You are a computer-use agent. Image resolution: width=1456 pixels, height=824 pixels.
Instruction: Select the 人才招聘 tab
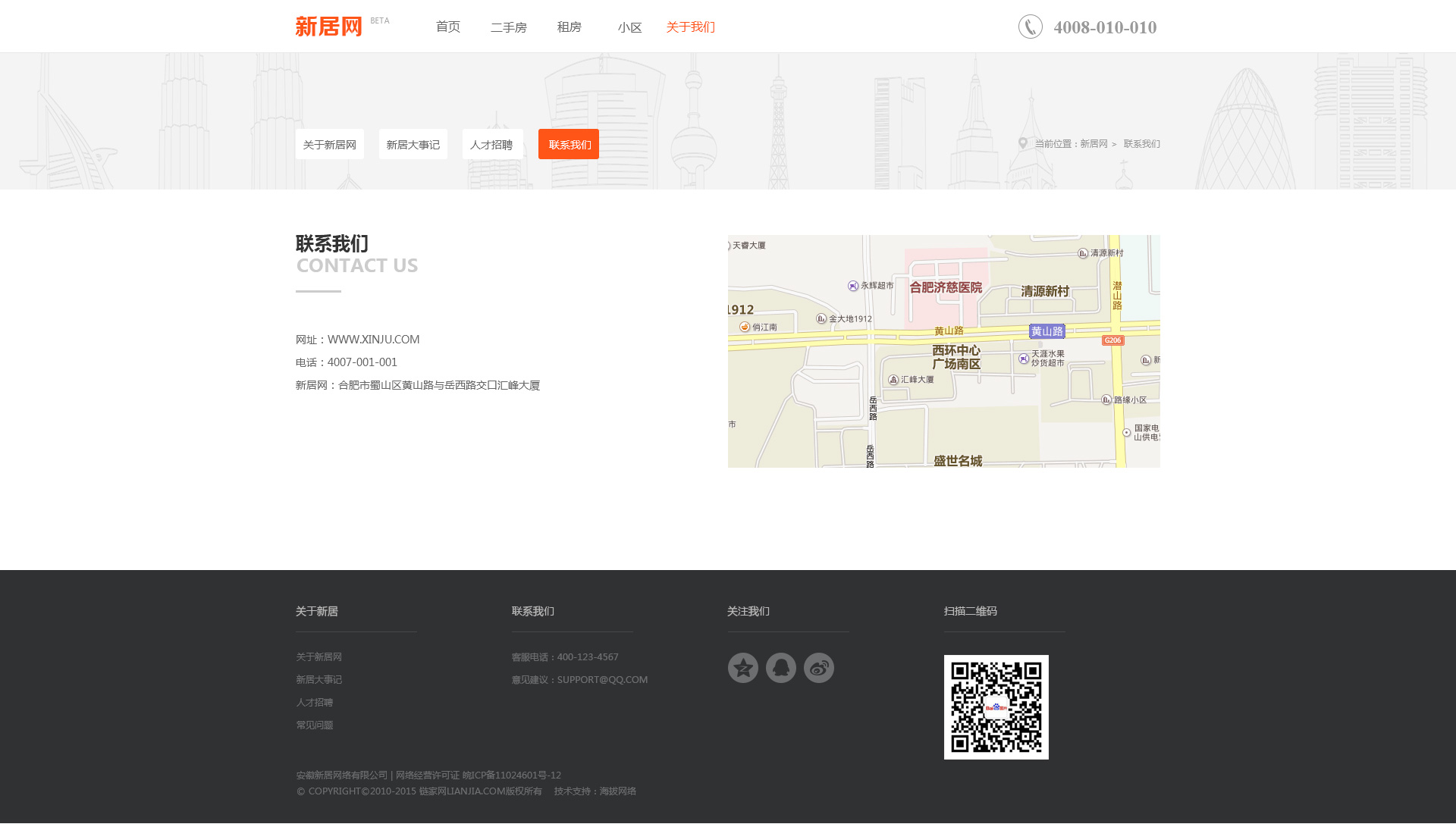click(492, 144)
